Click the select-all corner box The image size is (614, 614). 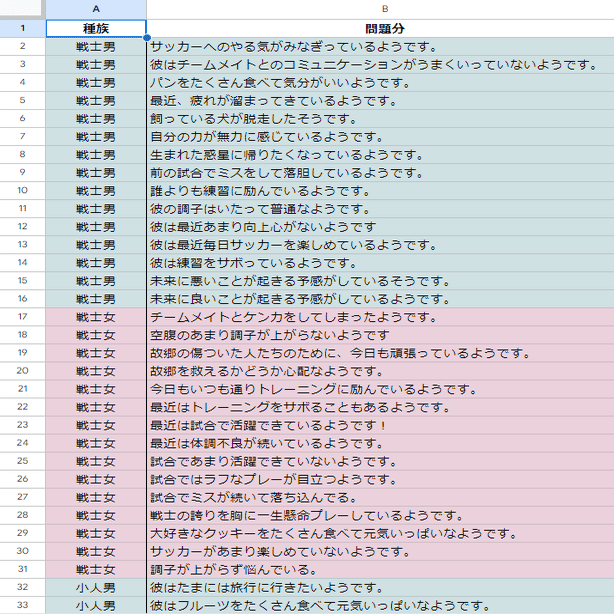(x=21, y=8)
